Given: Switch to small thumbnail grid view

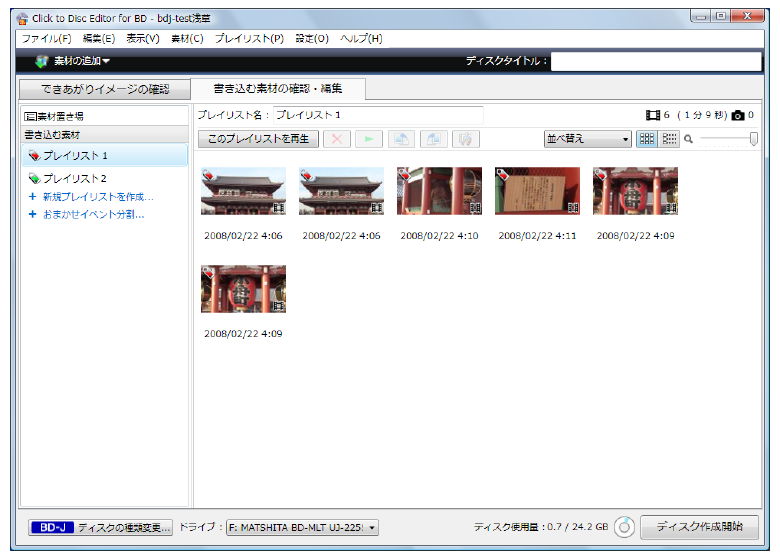Looking at the screenshot, I should click(x=670, y=139).
